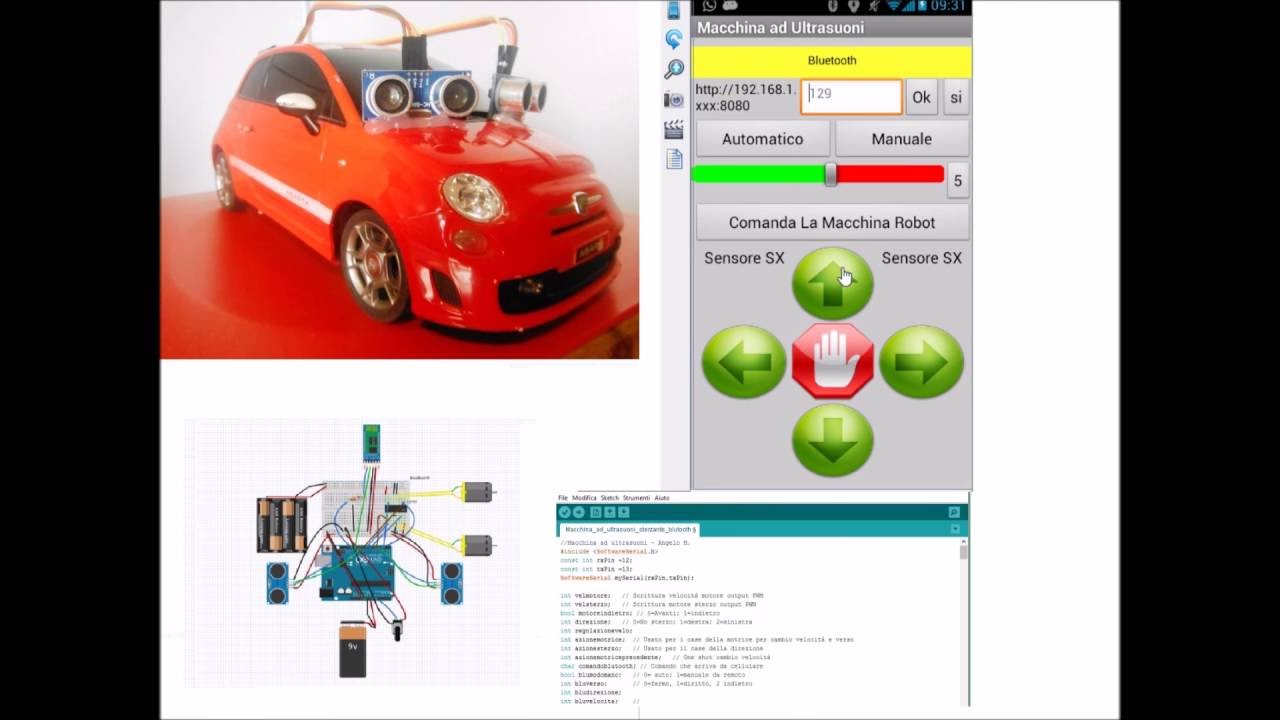This screenshot has height=720, width=1280.
Task: Tap the green backward down arrow
Action: 832,440
